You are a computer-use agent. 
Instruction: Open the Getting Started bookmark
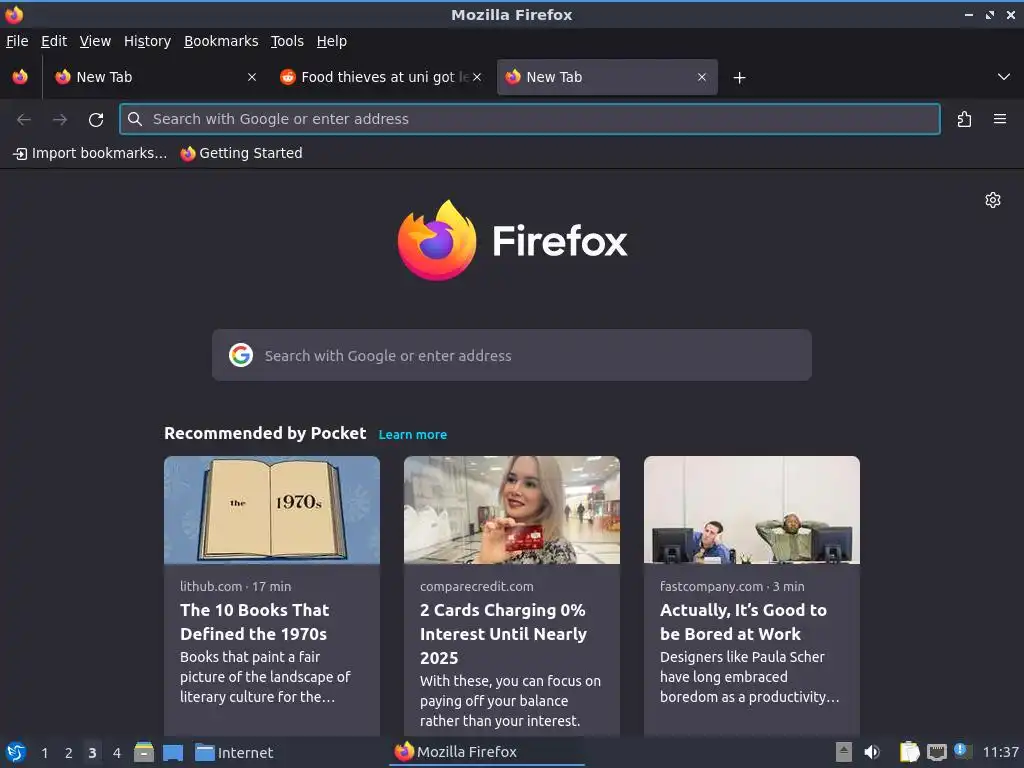(x=242, y=153)
